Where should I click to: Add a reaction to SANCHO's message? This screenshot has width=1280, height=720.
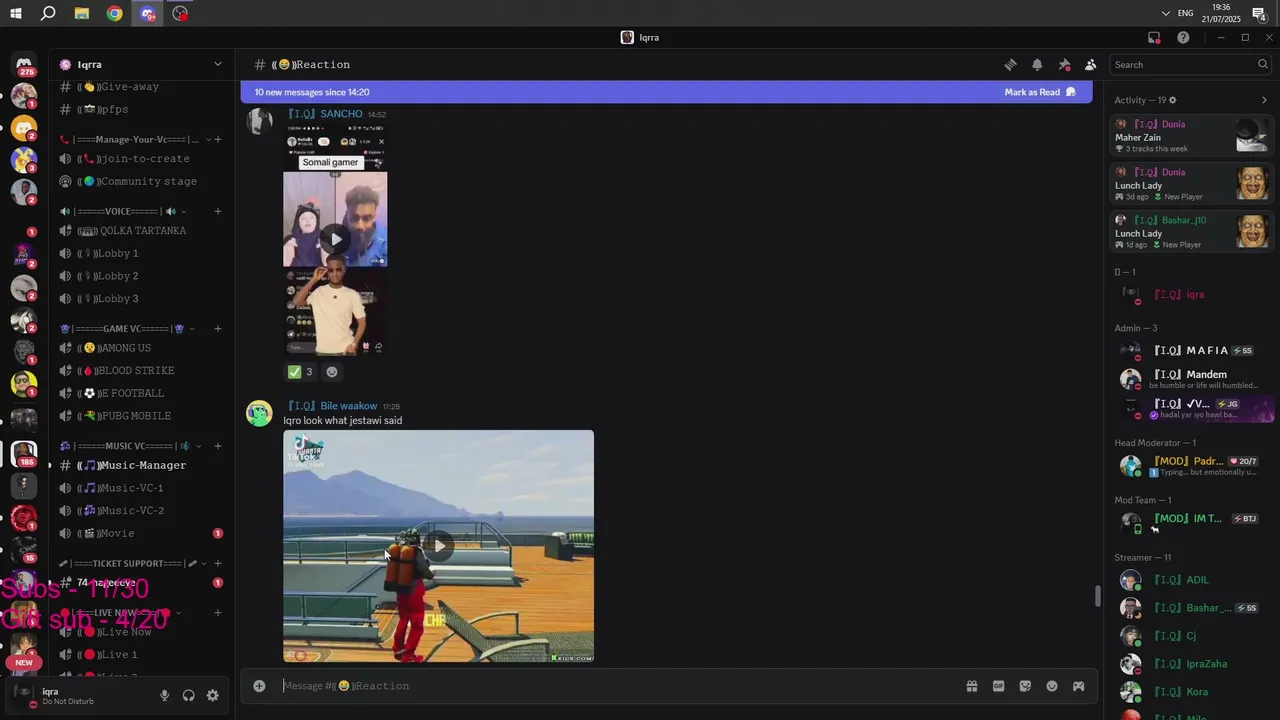[332, 372]
